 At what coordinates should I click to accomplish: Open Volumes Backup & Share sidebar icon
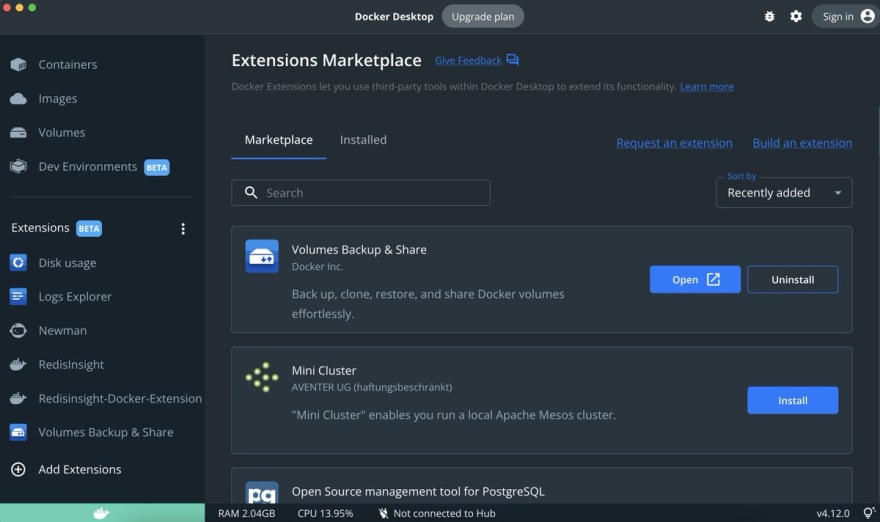(x=18, y=432)
